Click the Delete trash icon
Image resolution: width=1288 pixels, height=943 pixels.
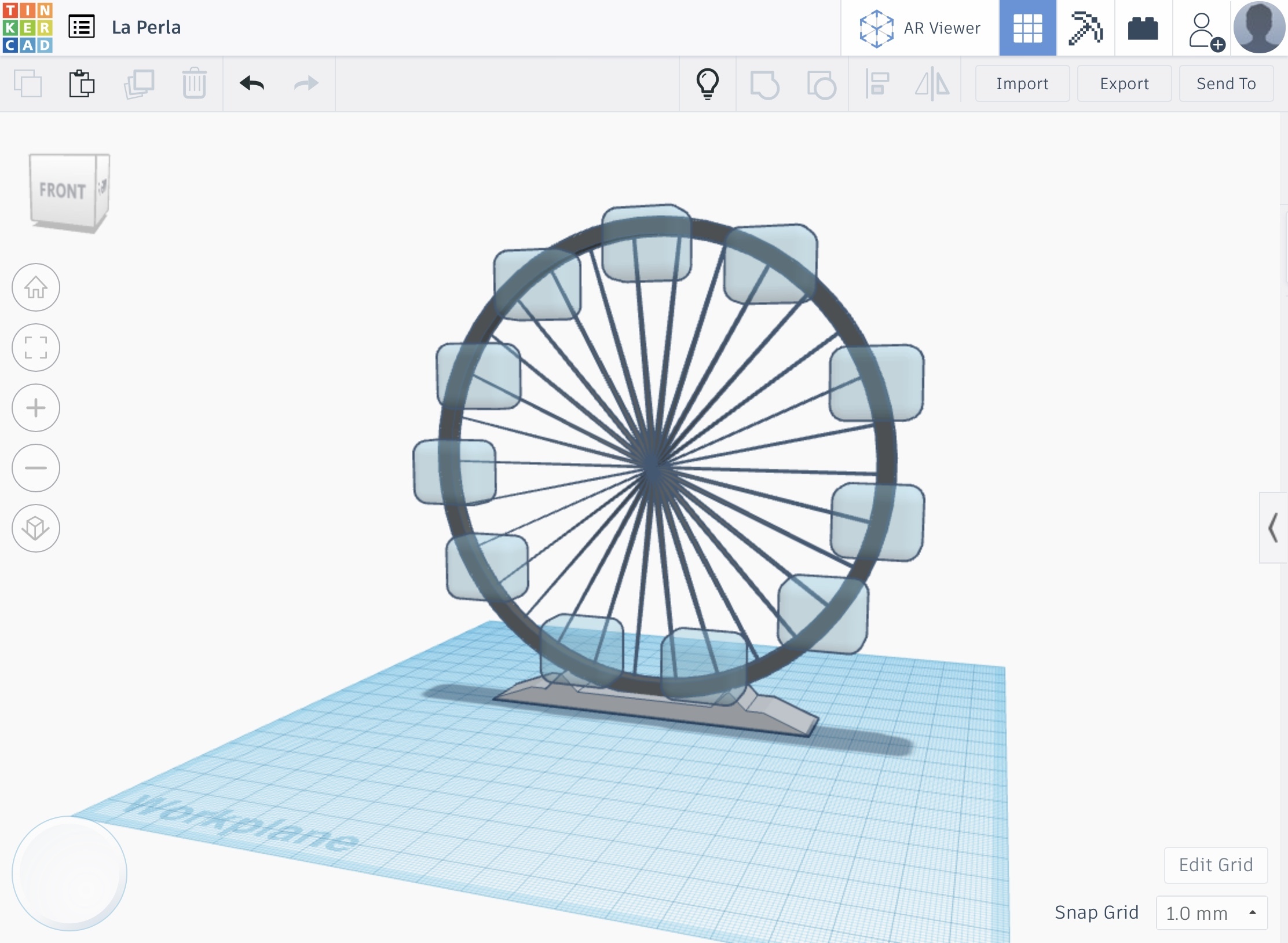[194, 83]
